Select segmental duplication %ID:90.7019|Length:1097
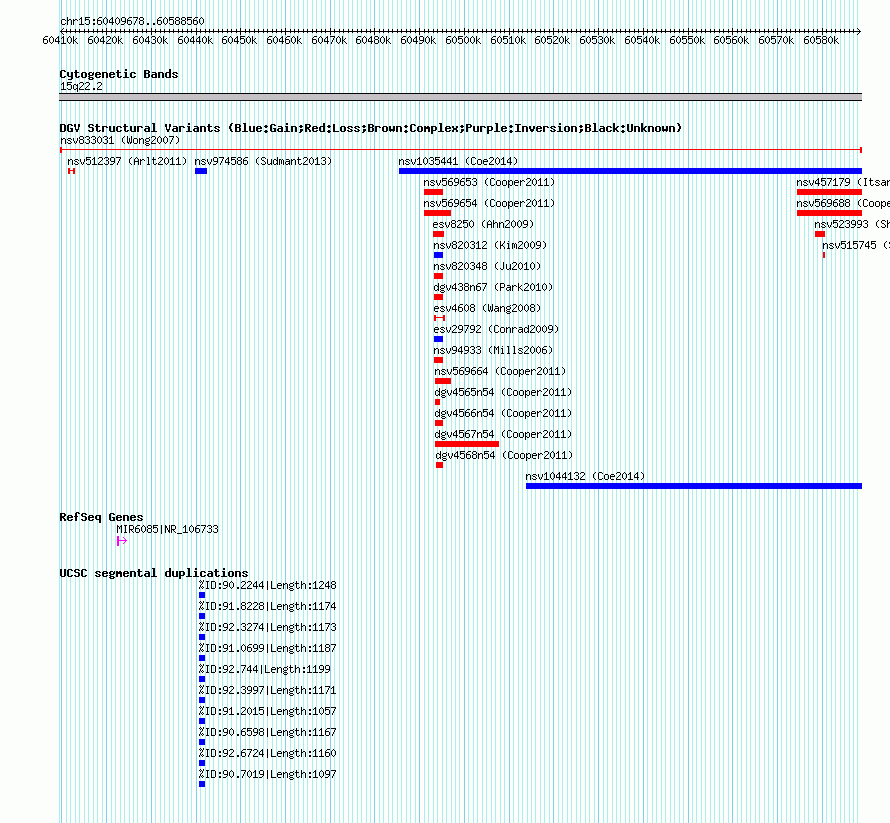Image resolution: width=890 pixels, height=823 pixels. tap(267, 774)
